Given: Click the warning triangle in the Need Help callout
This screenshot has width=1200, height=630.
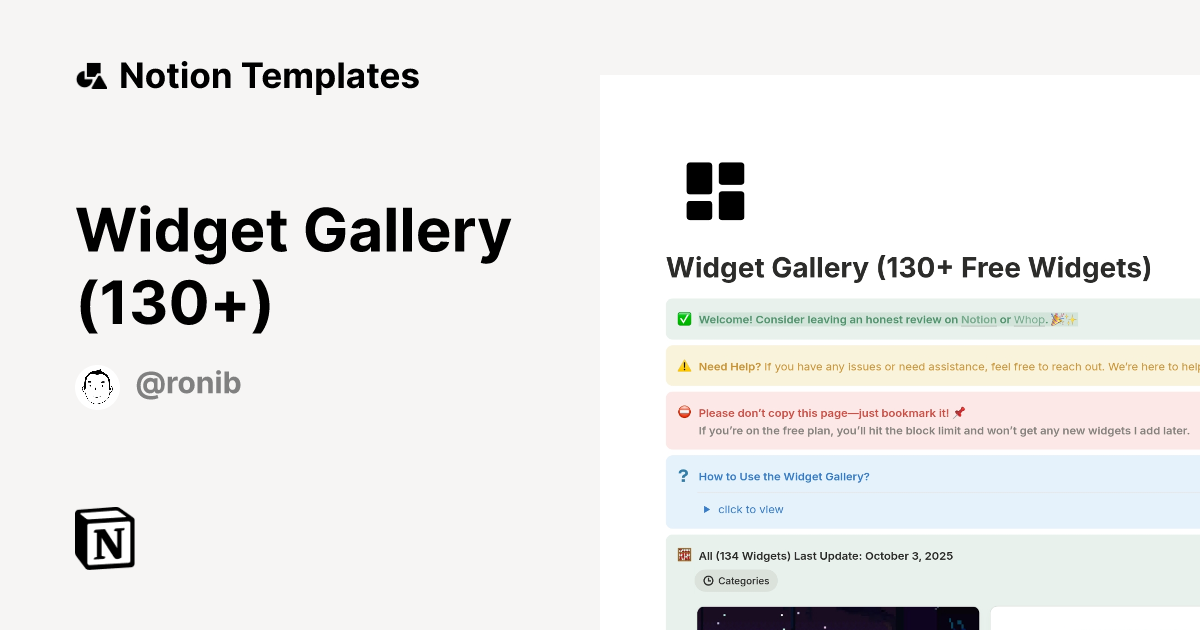Looking at the screenshot, I should pos(684,366).
